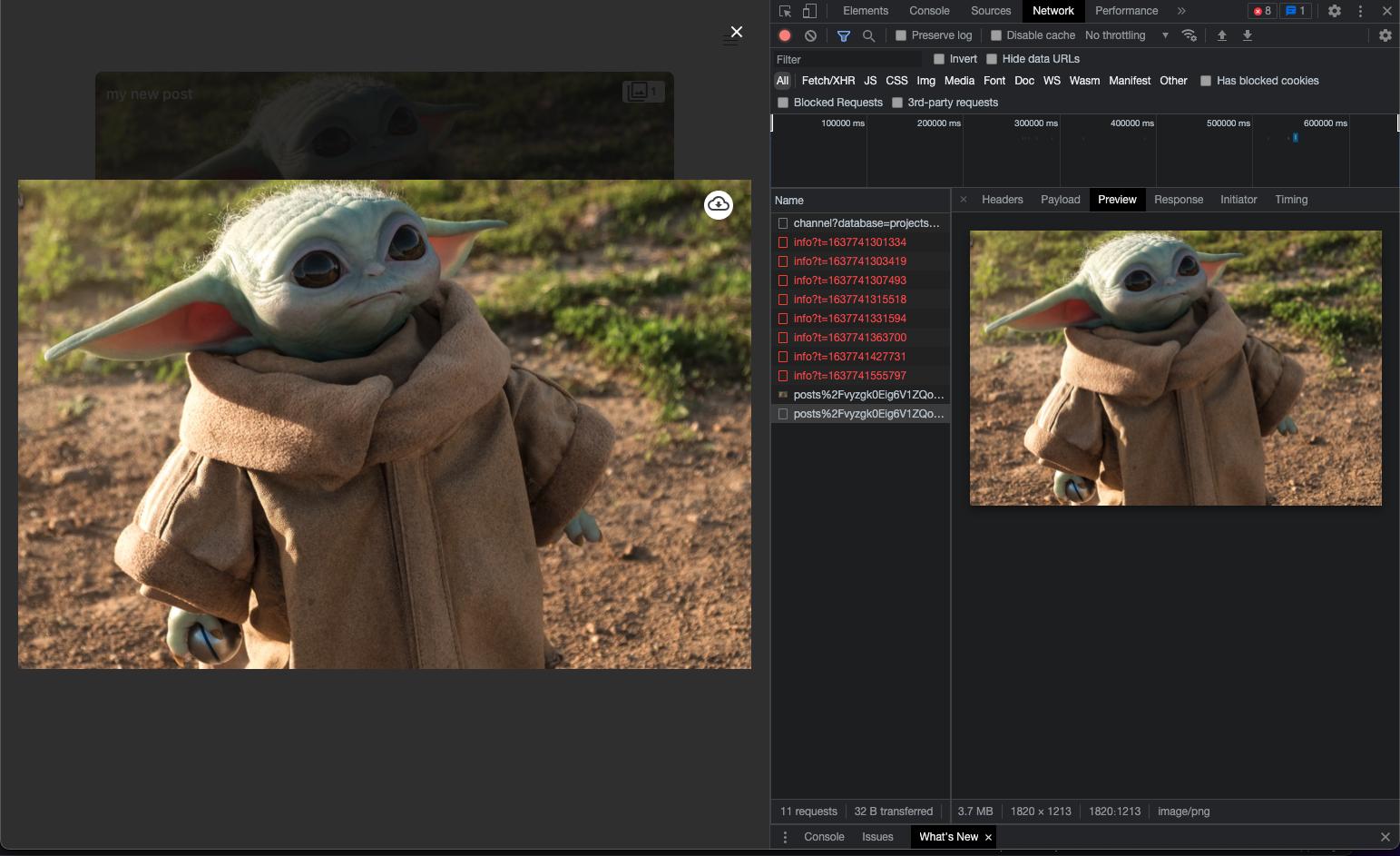Open the drawer three-dot menu
Screen dimensions: 1400x856
click(x=786, y=837)
